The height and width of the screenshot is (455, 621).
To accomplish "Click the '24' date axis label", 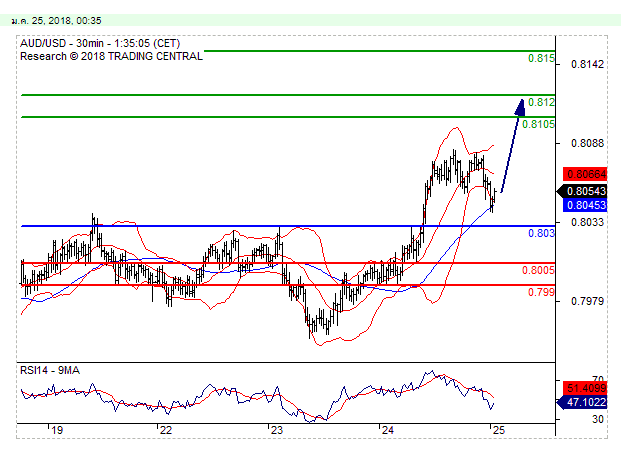I will (x=388, y=430).
